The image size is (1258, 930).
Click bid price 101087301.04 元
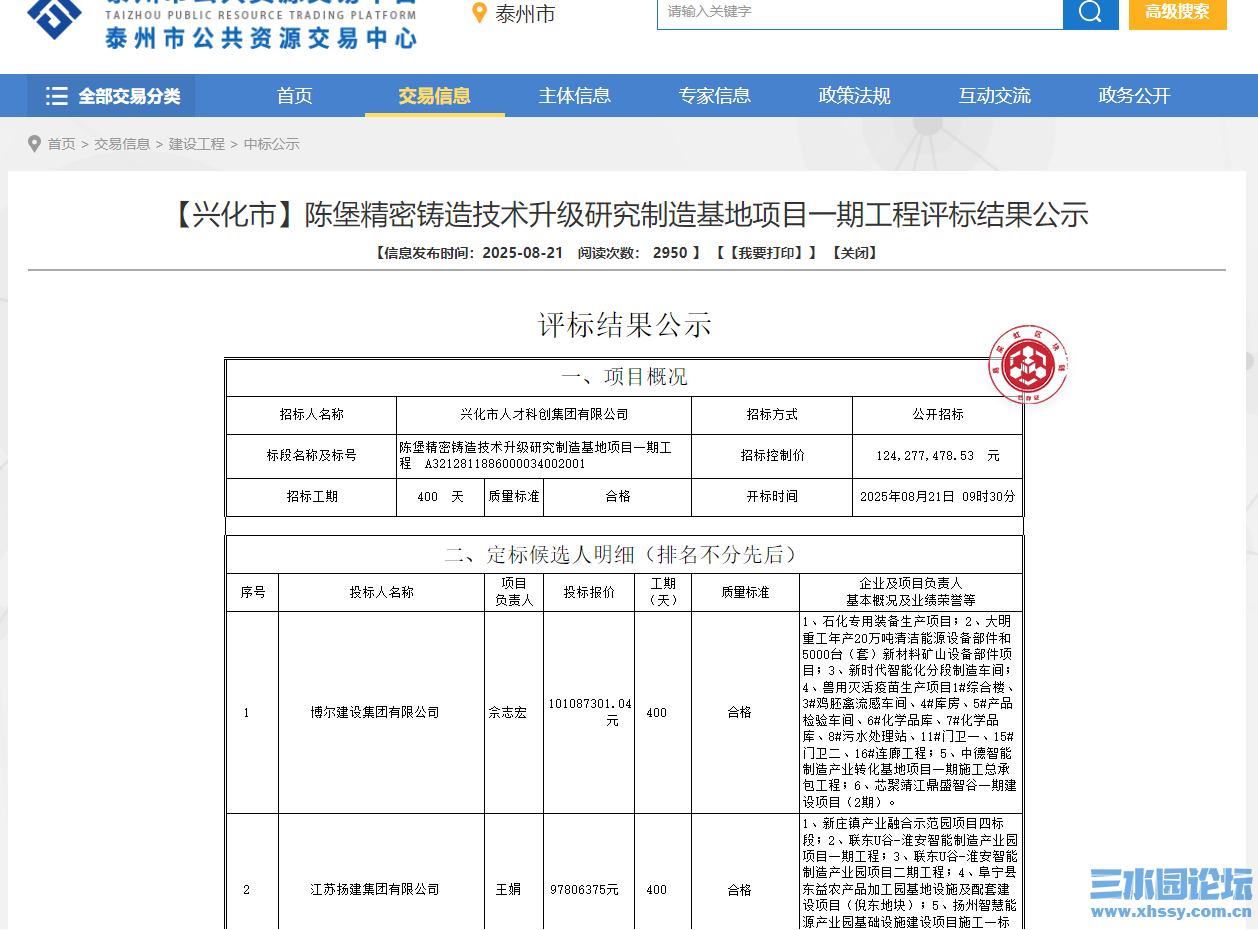[x=590, y=712]
